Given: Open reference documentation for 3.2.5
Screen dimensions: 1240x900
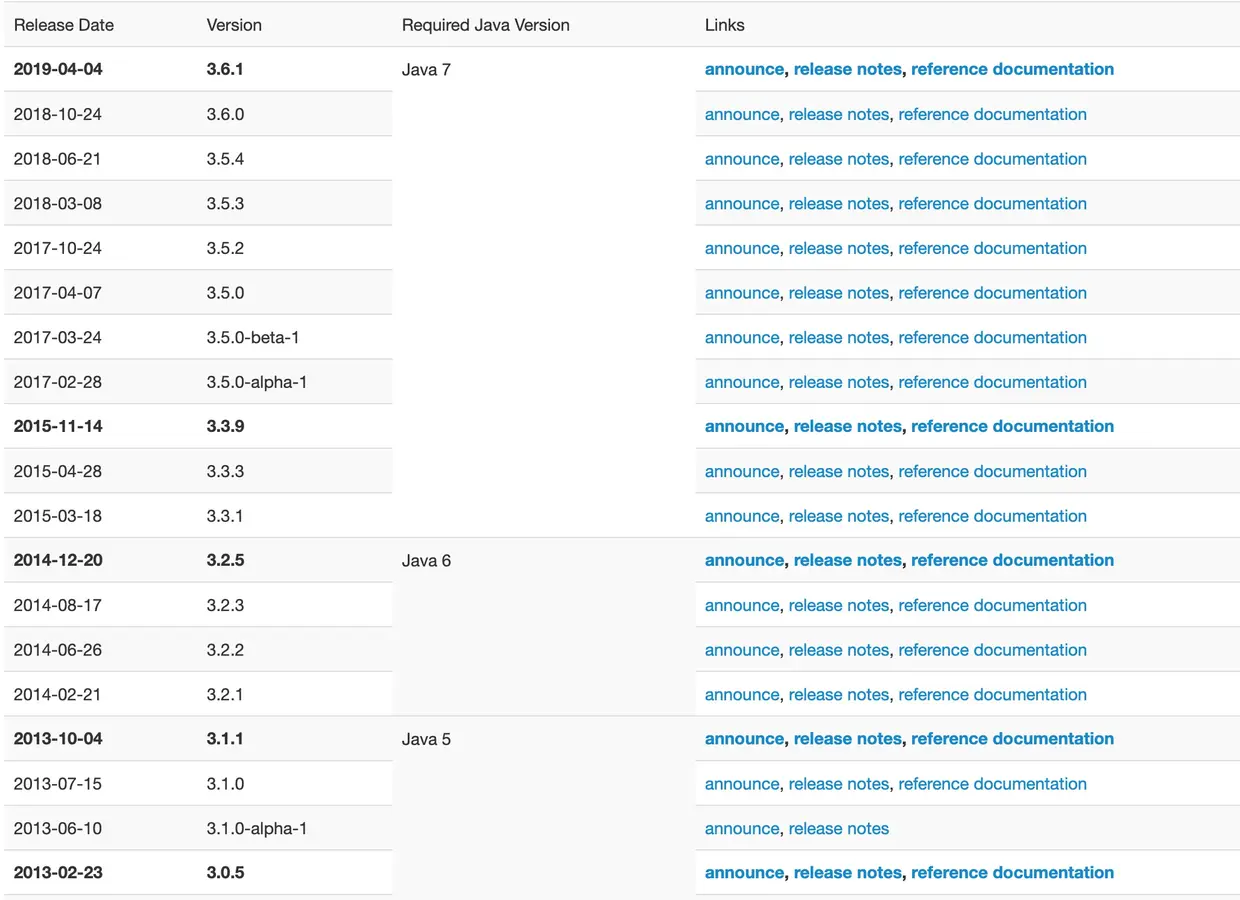Looking at the screenshot, I should click(1013, 560).
